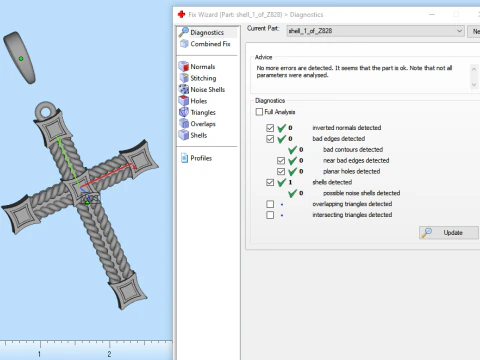This screenshot has height=360, width=480.
Task: Click the green check beside inverted normals
Action: point(282,128)
